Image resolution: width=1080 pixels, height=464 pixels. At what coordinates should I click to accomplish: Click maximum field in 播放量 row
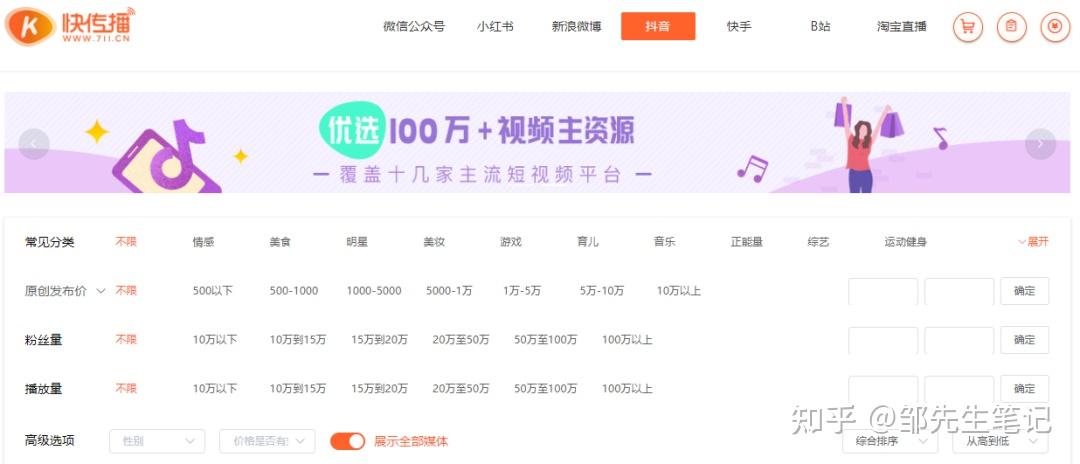(959, 389)
